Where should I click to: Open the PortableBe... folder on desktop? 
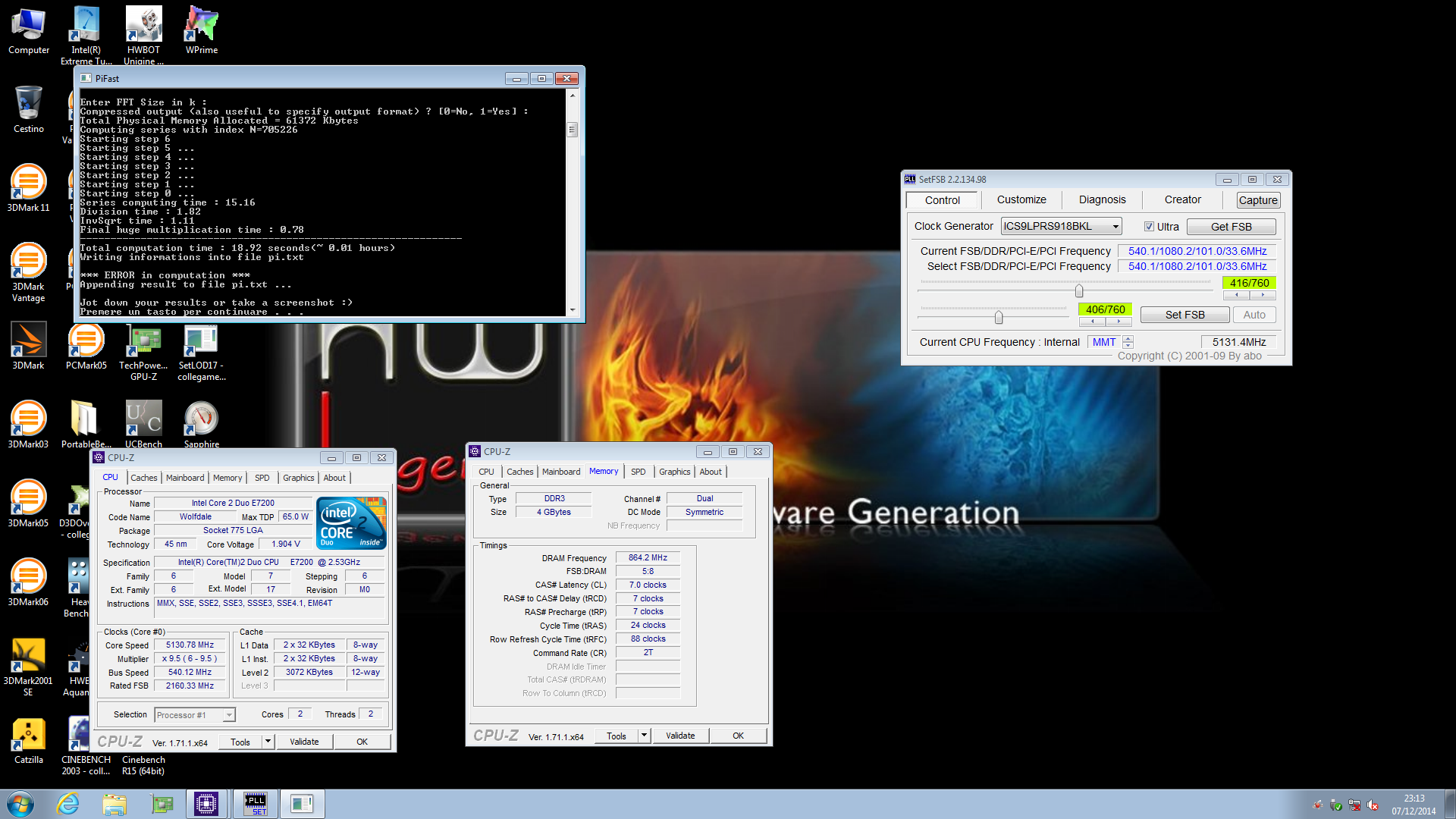coord(86,425)
